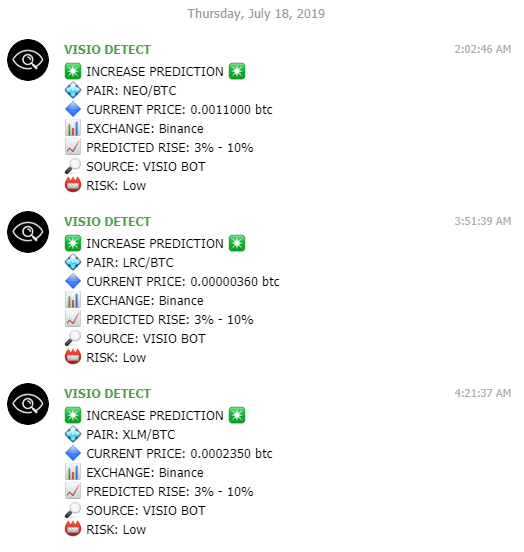This screenshot has width=524, height=552.
Task: Click the 2:02:46 AM timestamp
Action: click(482, 49)
